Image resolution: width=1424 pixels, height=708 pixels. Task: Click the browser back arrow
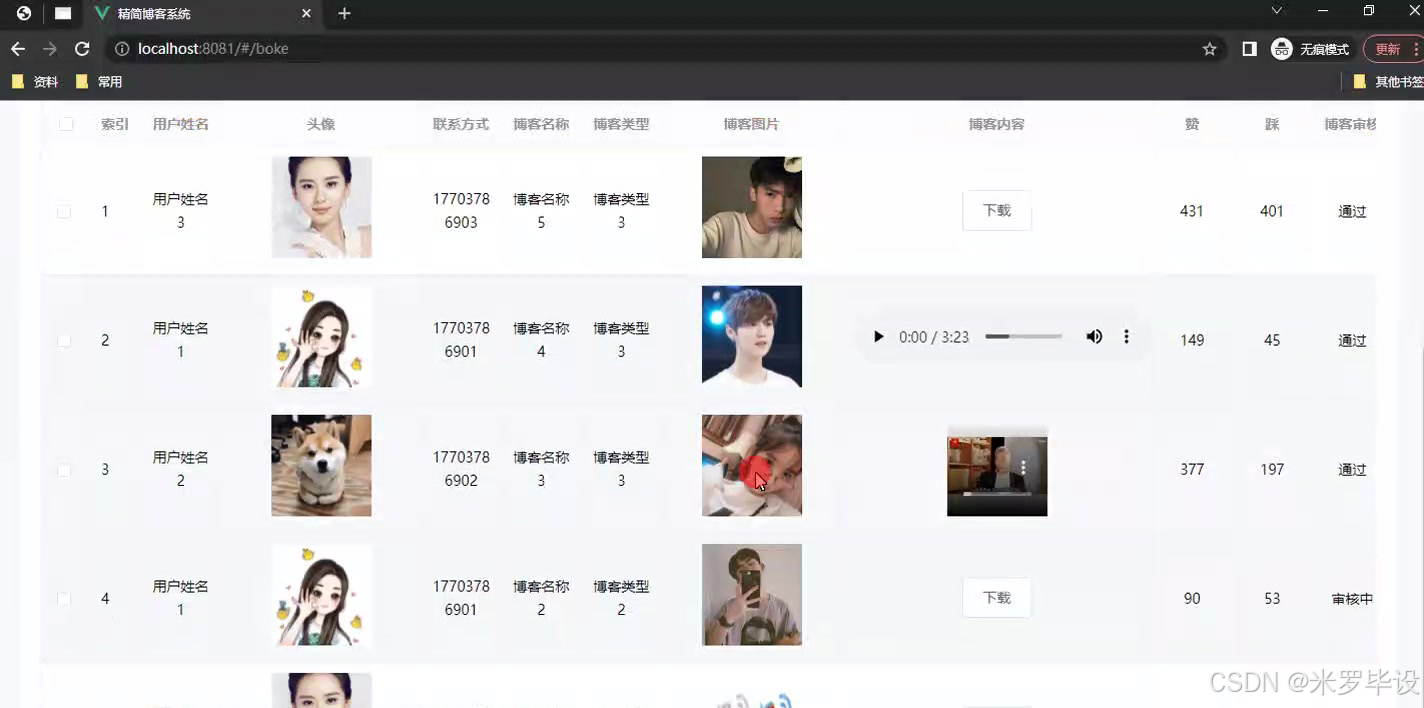tap(17, 49)
